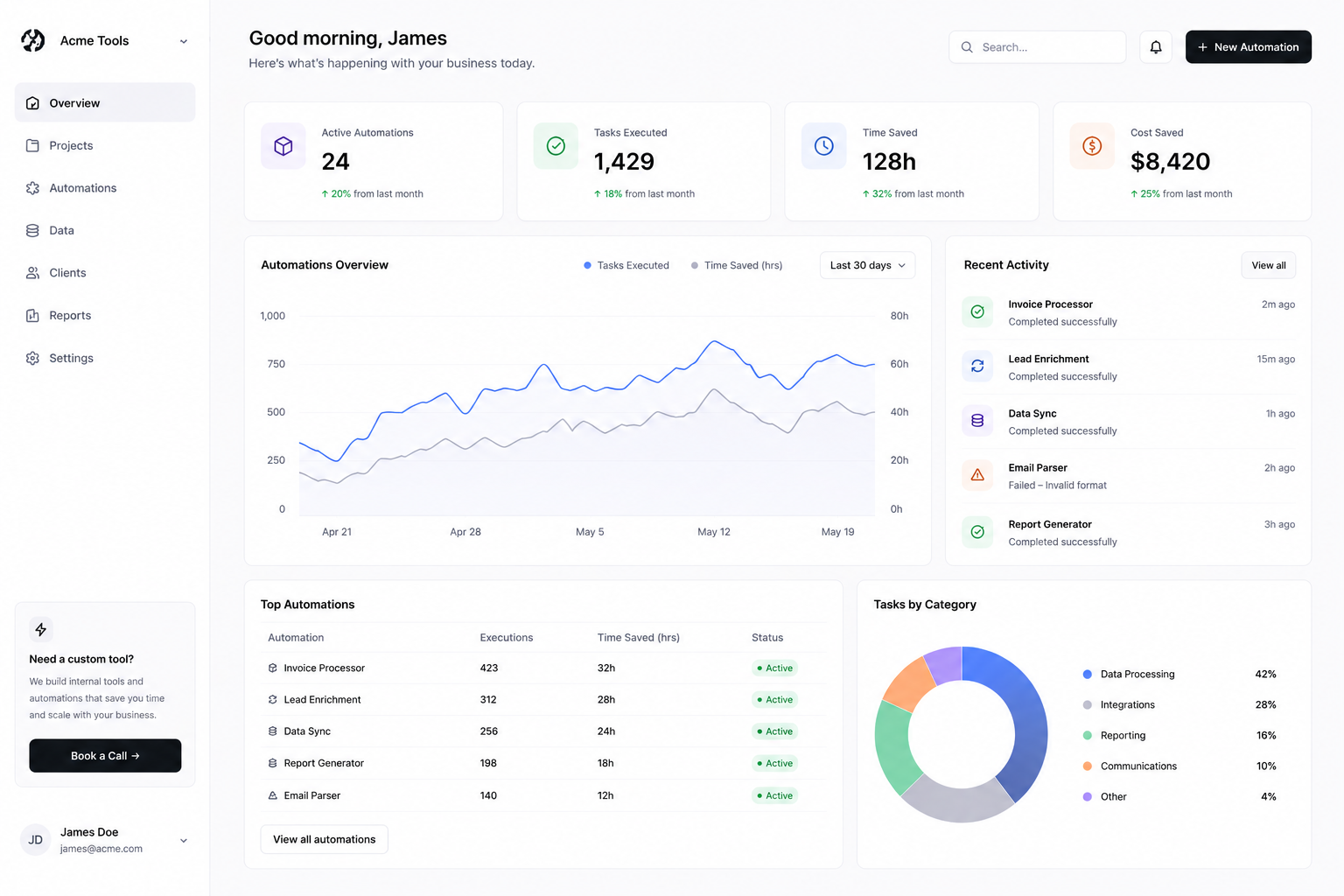Viewport: 1344px width, 896px height.
Task: Click the Tasks Executed checkmark icon
Action: click(556, 146)
